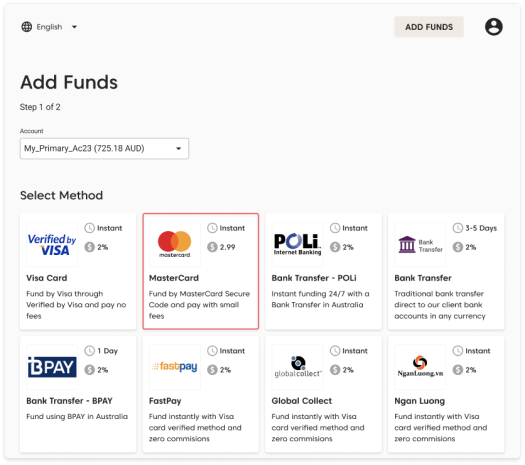The width and height of the screenshot is (525, 465).
Task: Select the Visa Card method title
Action: 47,278
